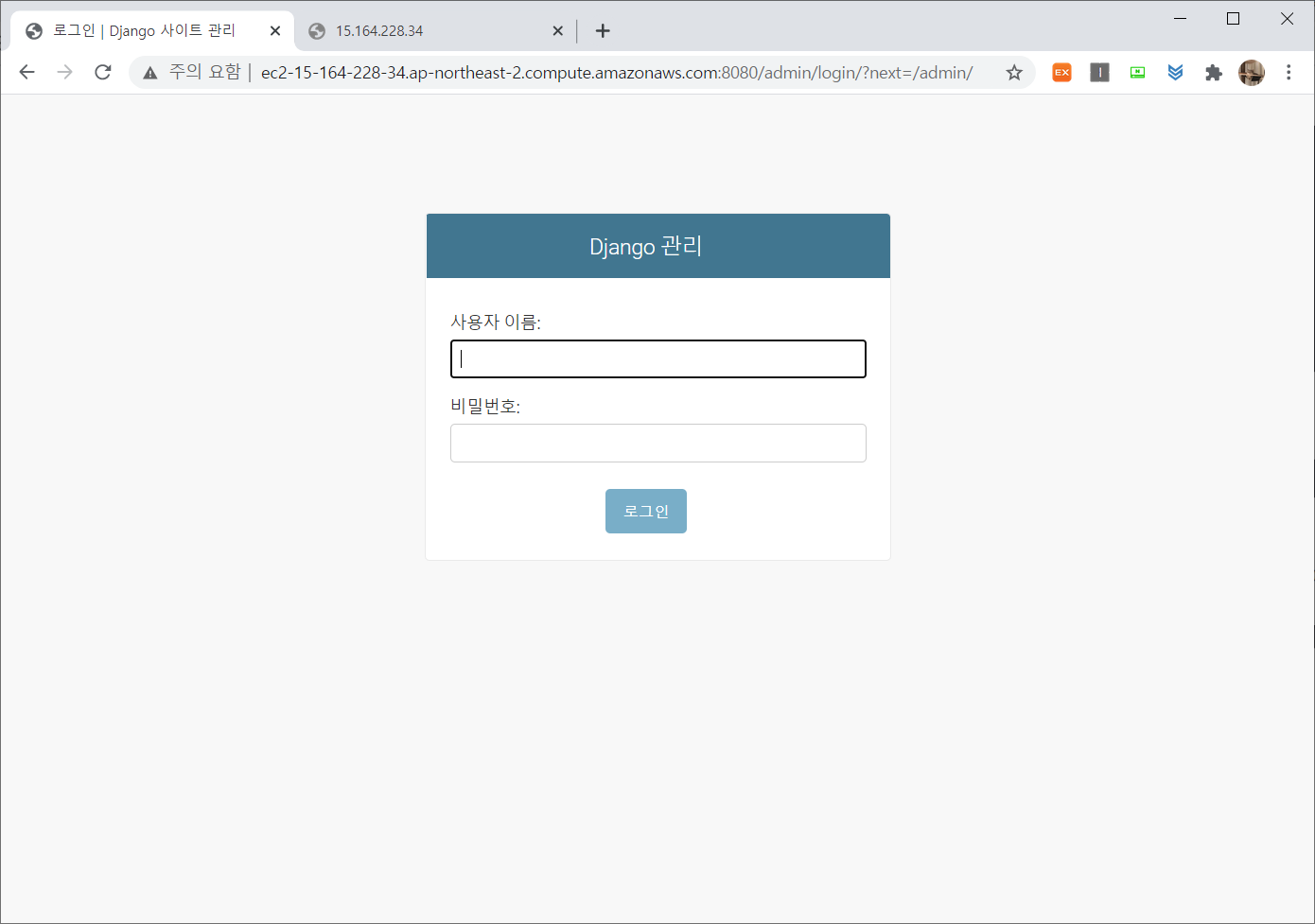Open the Extensions puzzle piece menu
This screenshot has height=924, width=1315.
point(1213,73)
